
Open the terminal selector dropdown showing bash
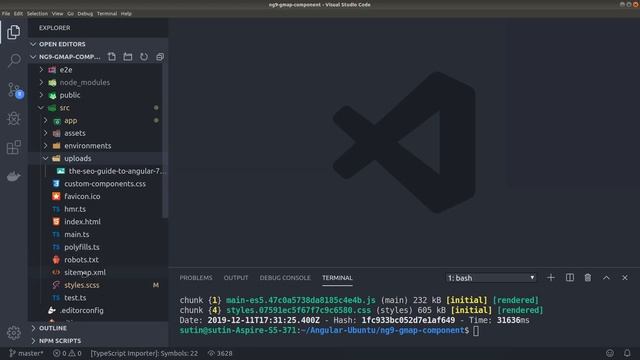pyautogui.click(x=491, y=278)
